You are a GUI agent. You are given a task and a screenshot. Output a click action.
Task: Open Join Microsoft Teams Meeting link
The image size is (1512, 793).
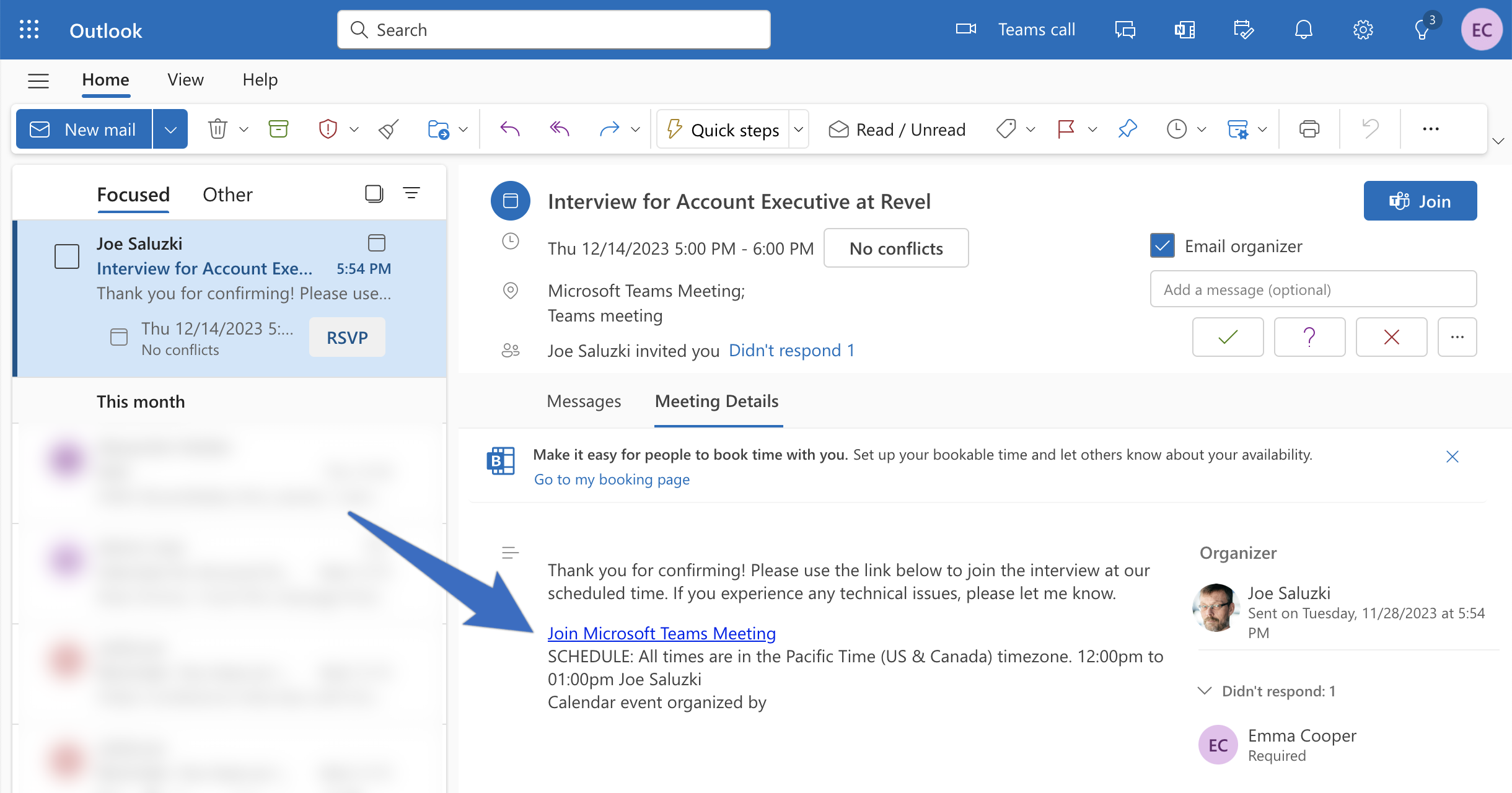coord(662,633)
